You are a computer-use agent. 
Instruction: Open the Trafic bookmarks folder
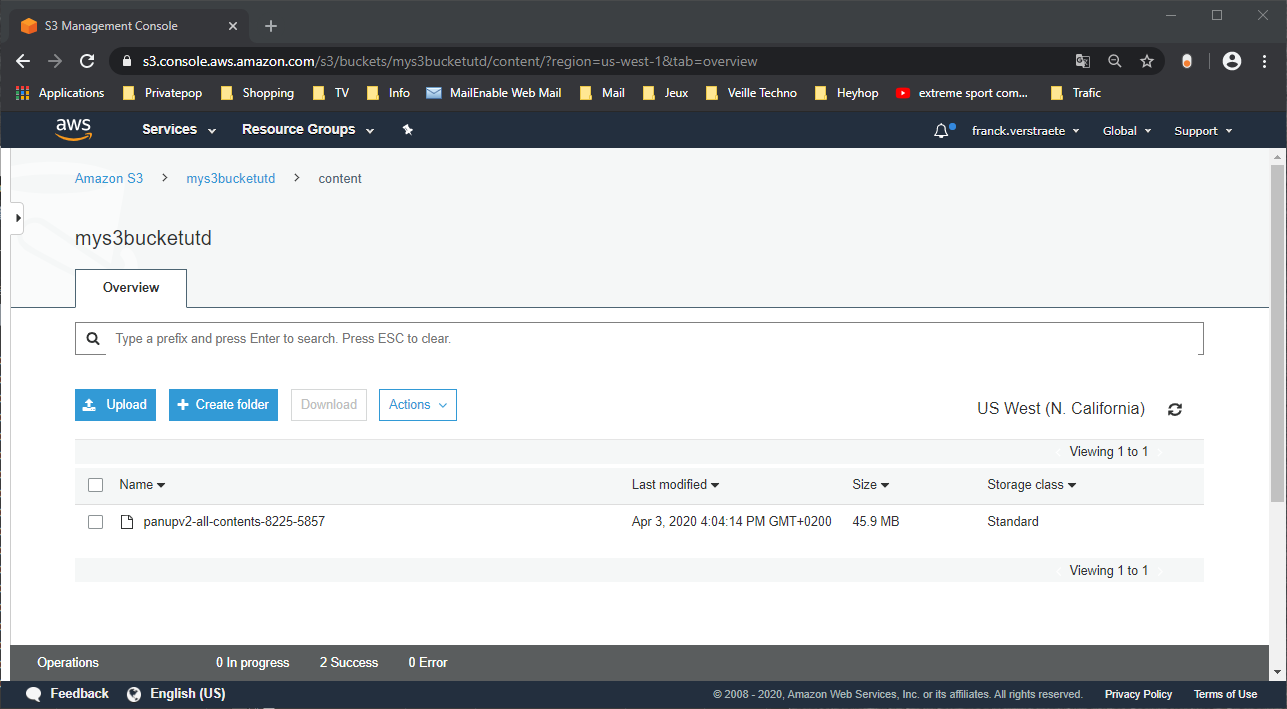click(x=1075, y=93)
